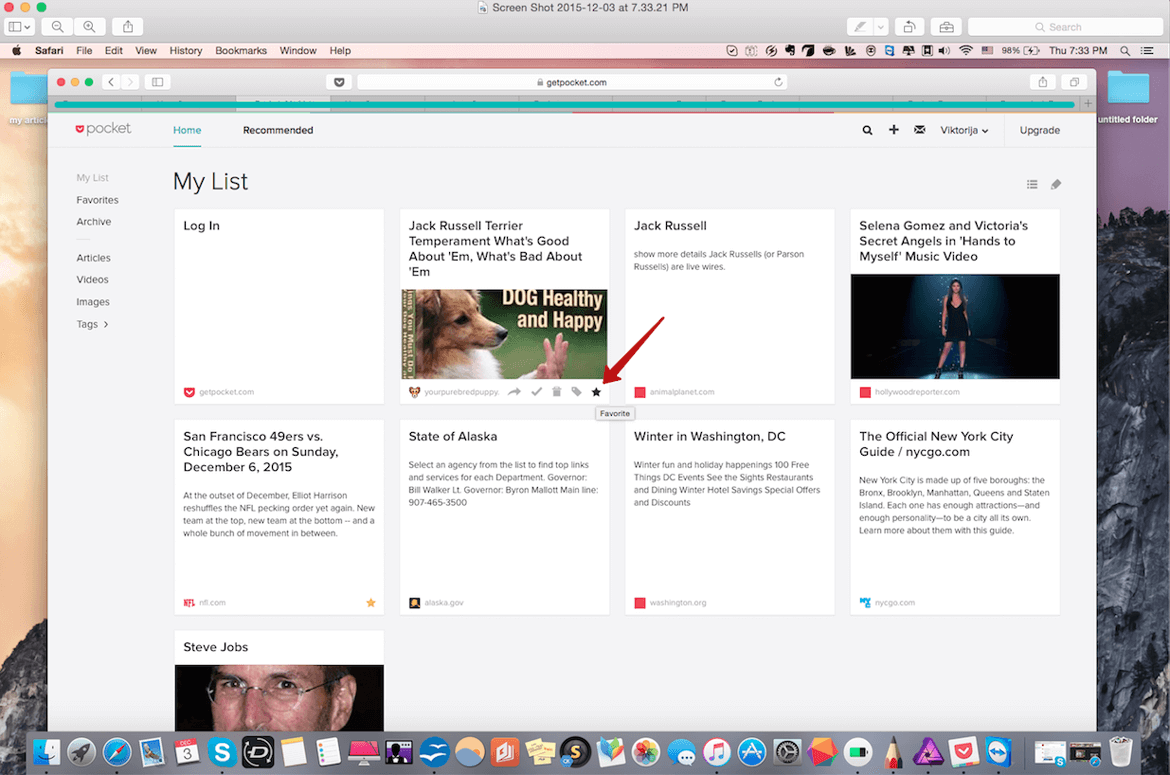Click Preview's rotate button
Viewport: 1170px width, 775px height.
coord(909,27)
